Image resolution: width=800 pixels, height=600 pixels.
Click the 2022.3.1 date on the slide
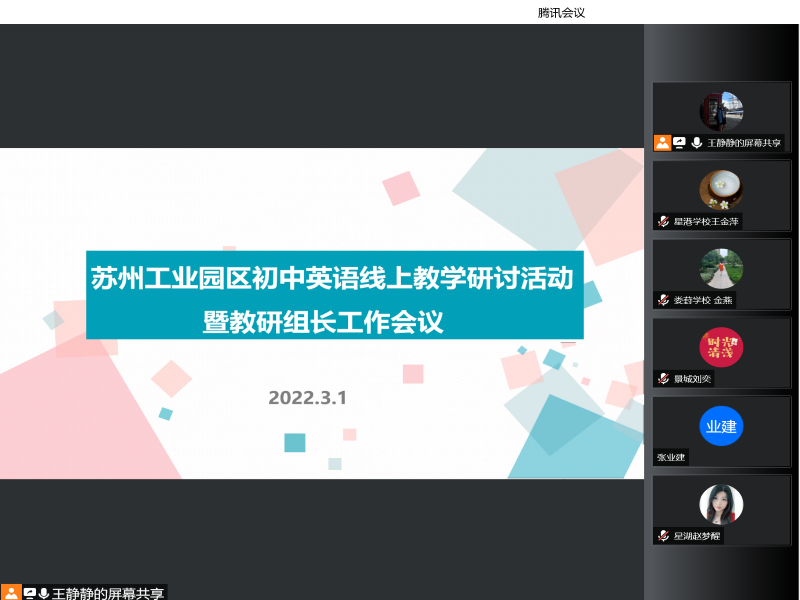pyautogui.click(x=307, y=398)
